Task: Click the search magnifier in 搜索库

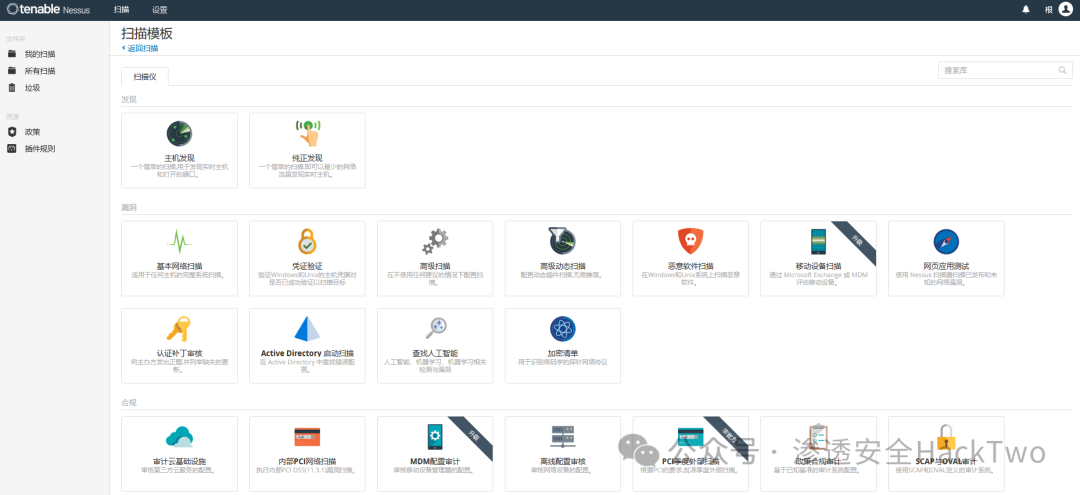Action: [1063, 70]
